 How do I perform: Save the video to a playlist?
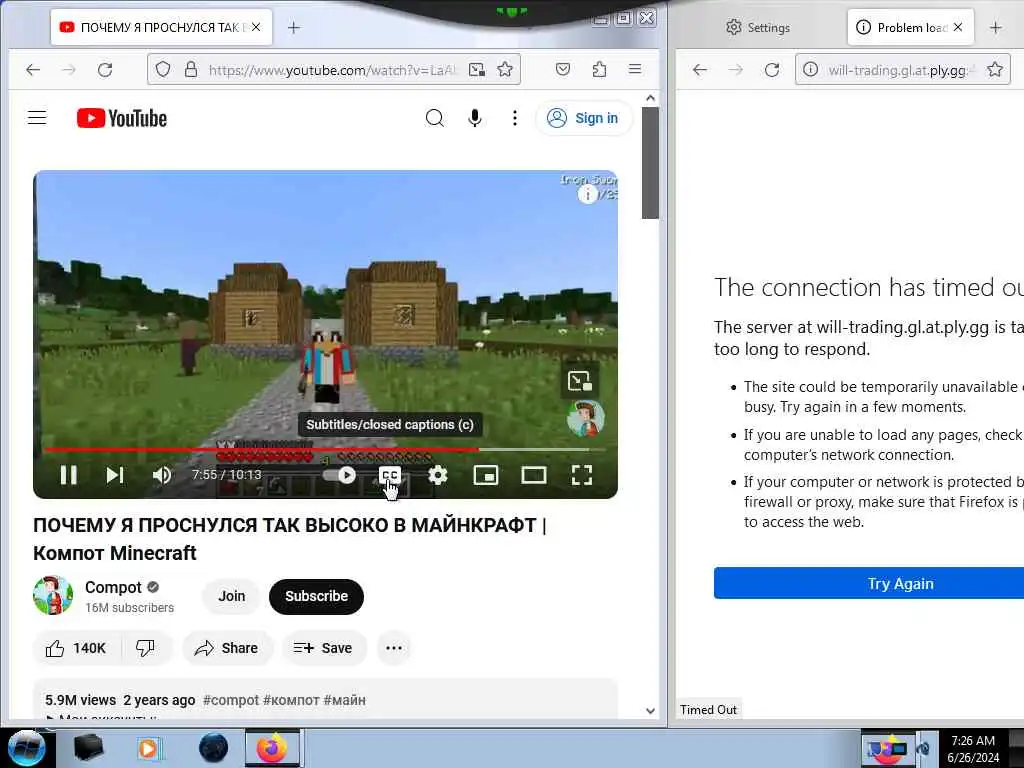[x=323, y=648]
